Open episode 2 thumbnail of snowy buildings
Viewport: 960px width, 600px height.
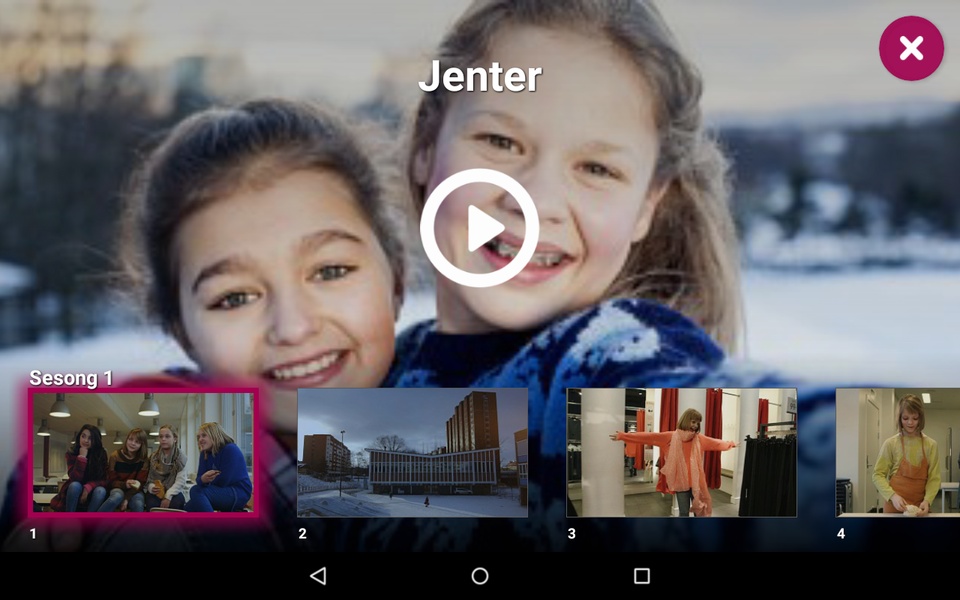(412, 452)
